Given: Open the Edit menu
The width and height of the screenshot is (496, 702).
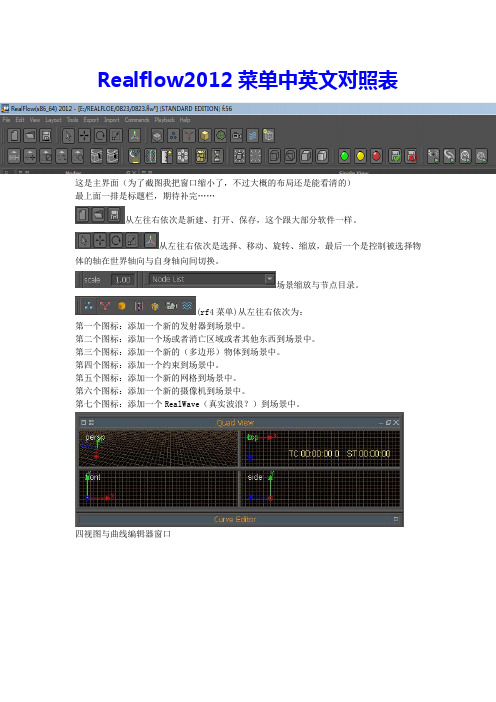Looking at the screenshot, I should click(20, 120).
